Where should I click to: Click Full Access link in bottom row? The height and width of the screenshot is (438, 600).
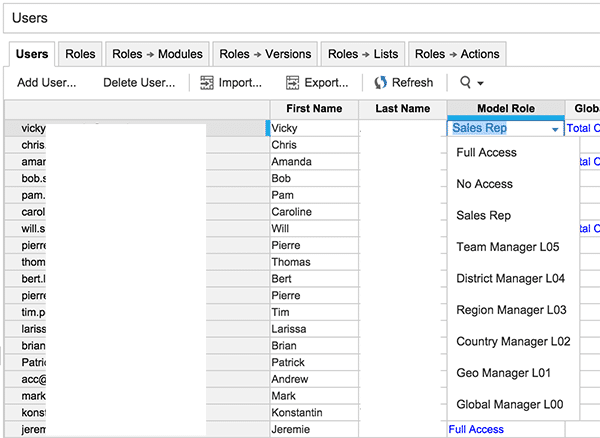pos(476,429)
